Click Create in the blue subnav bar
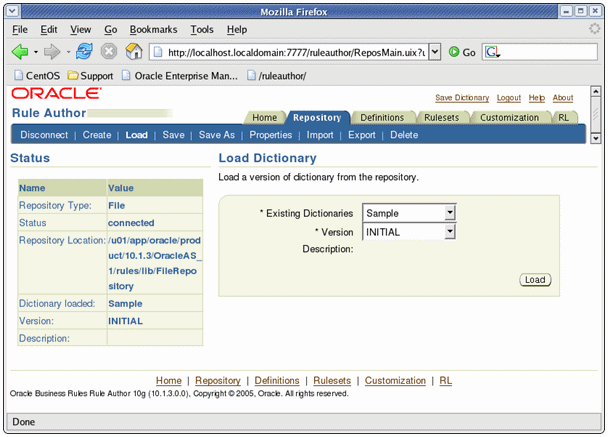The image size is (608, 437). pyautogui.click(x=97, y=135)
